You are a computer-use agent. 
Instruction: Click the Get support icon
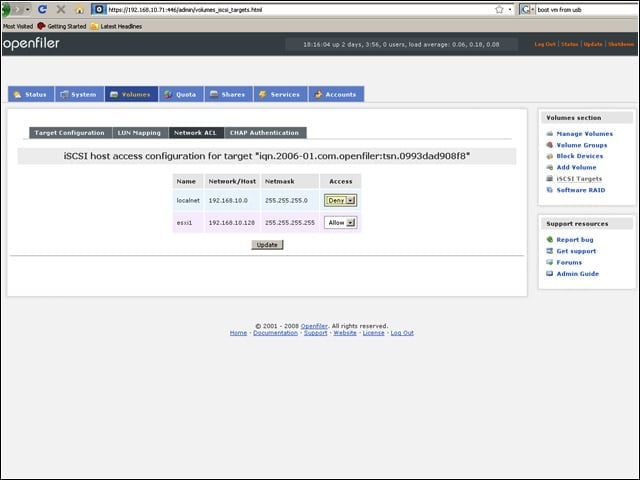549,251
